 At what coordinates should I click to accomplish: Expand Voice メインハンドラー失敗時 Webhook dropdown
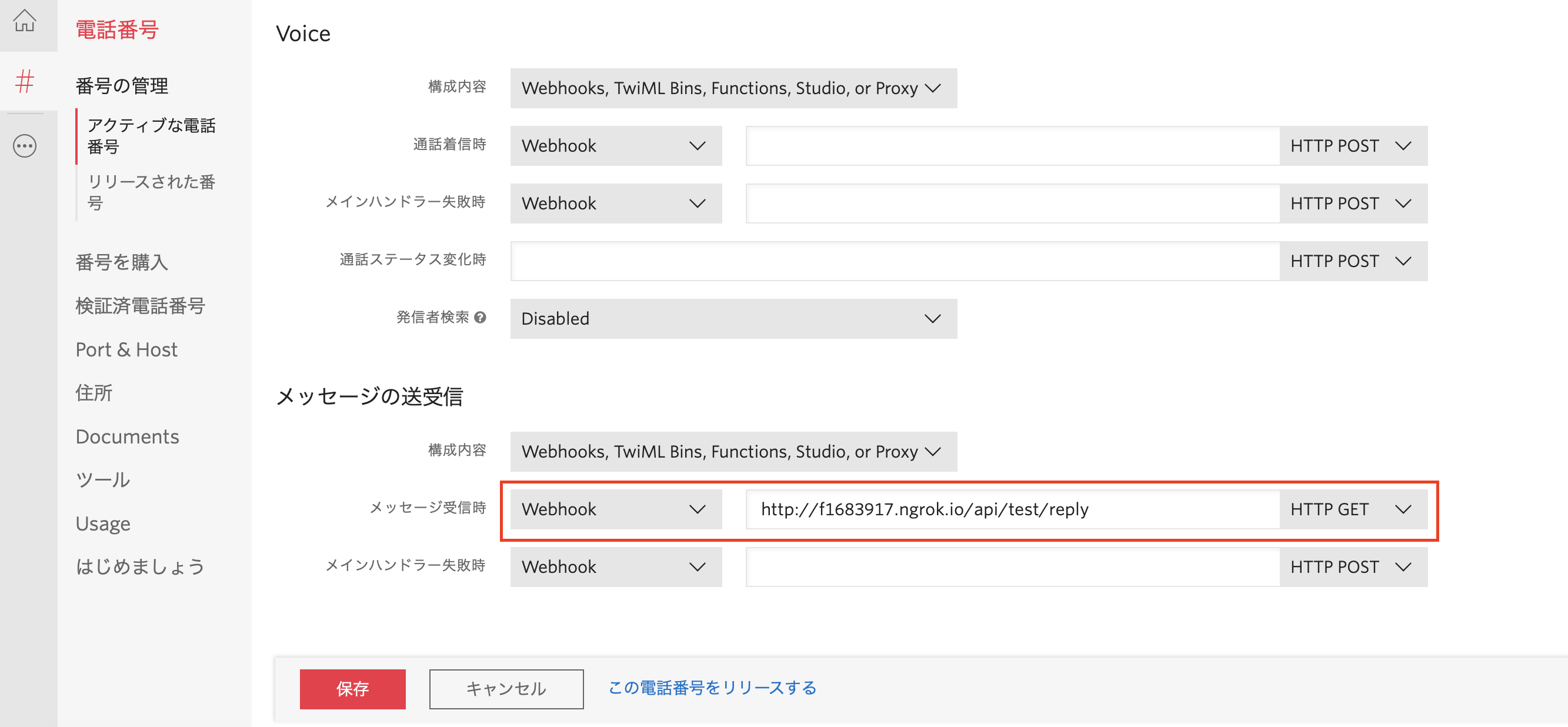(x=616, y=204)
